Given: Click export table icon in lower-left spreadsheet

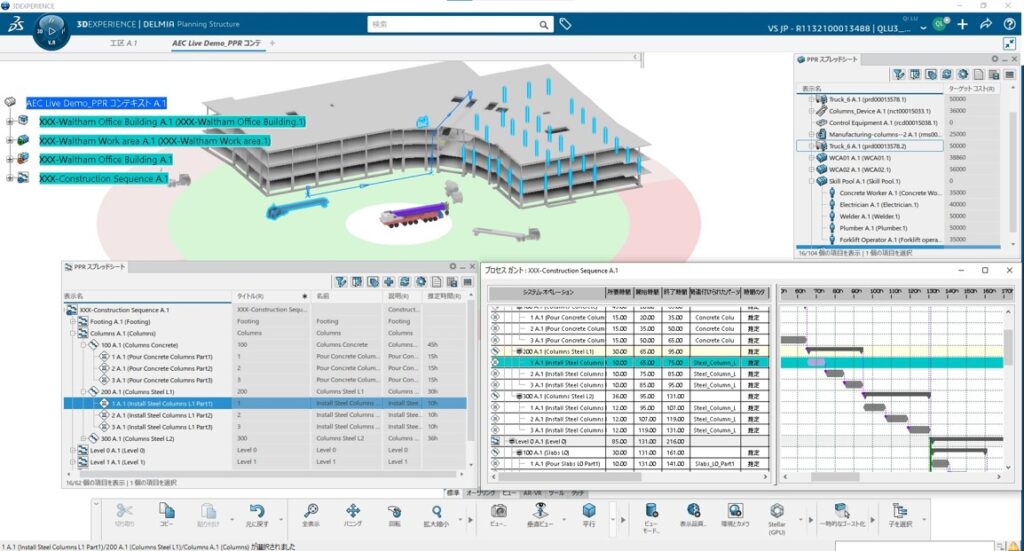Looking at the screenshot, I should tap(452, 282).
